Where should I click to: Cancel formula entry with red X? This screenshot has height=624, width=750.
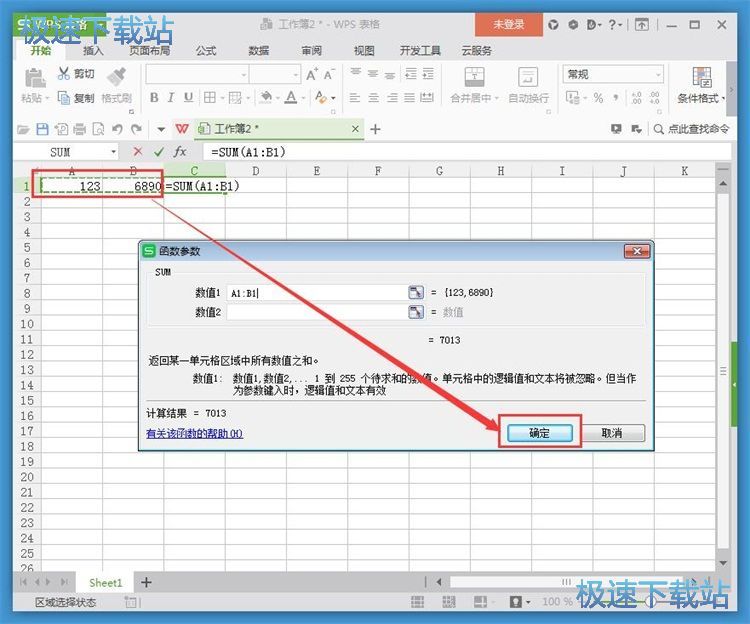(x=138, y=152)
